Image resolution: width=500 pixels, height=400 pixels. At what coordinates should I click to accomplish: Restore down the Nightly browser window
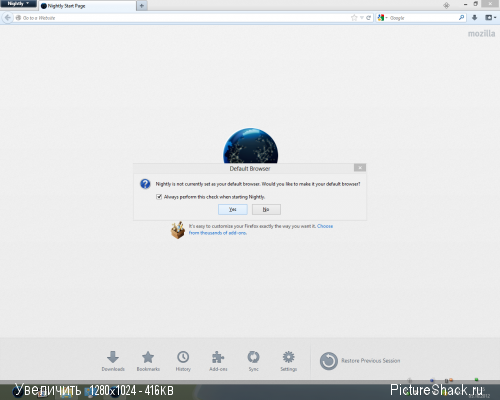point(476,4)
